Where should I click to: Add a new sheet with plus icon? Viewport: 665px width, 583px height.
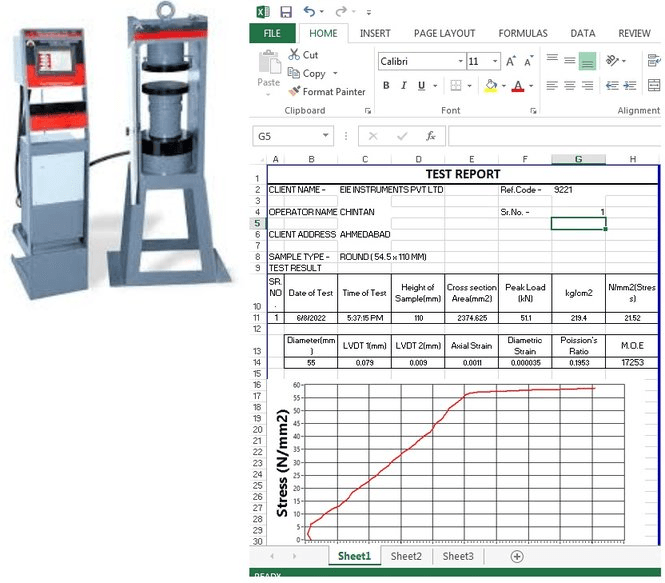[x=517, y=556]
